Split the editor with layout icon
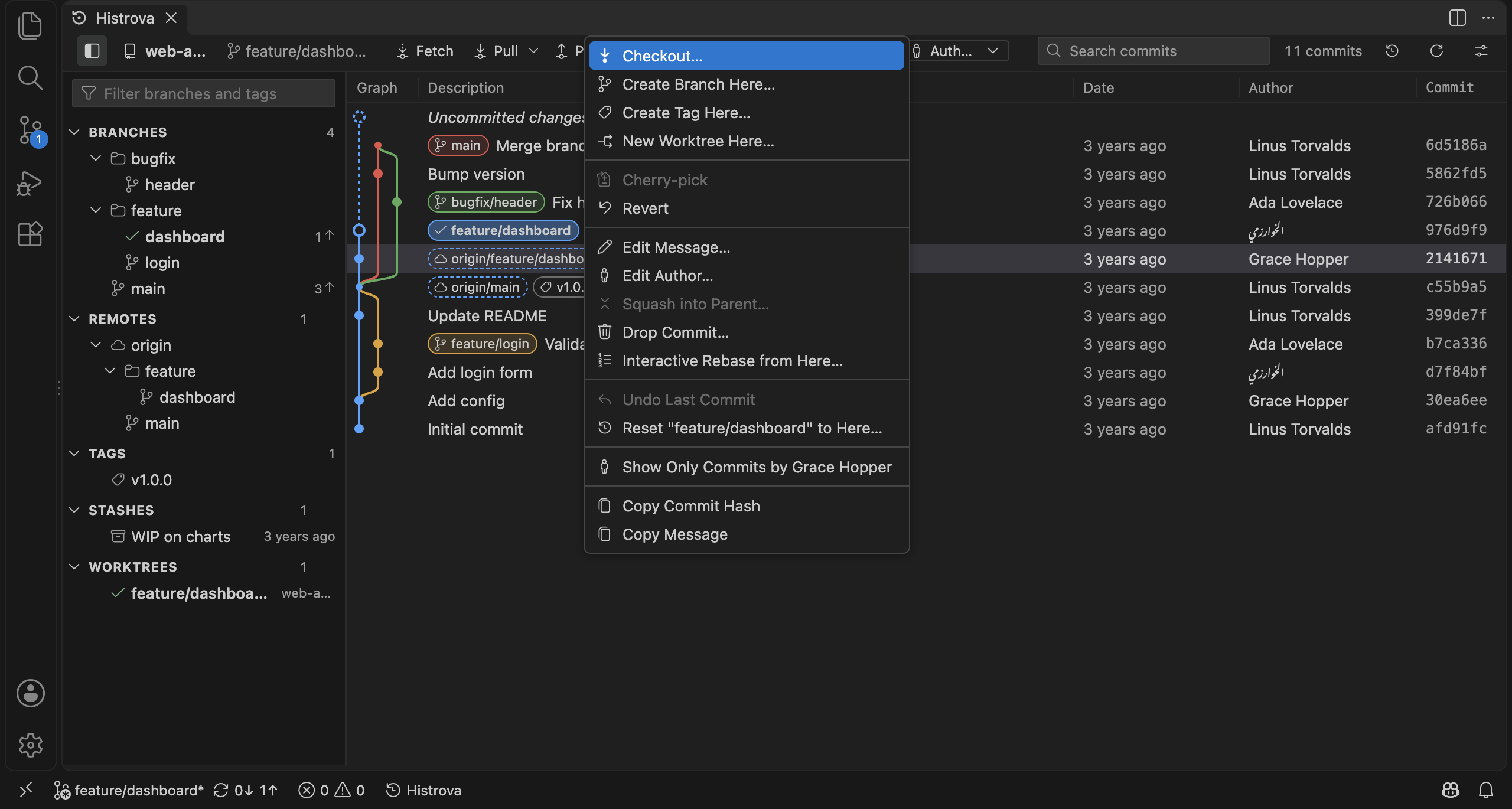Viewport: 1512px width, 809px height. [1458, 18]
